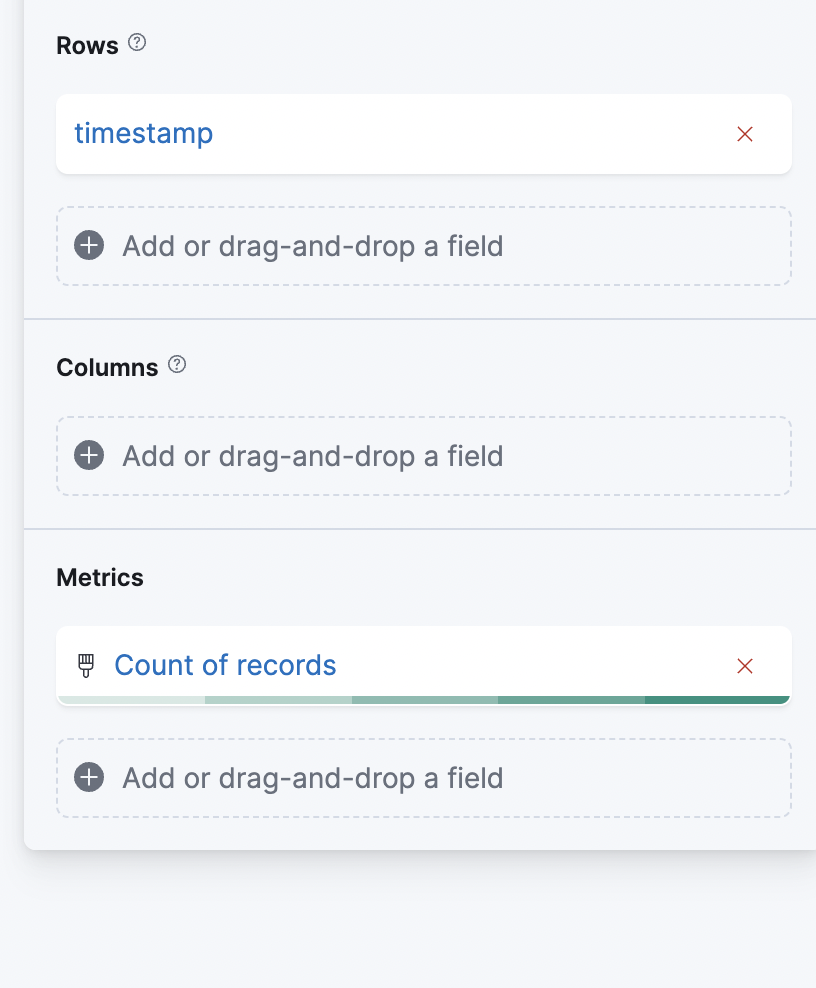Select the second-darkest green color segment
Viewport: 816px width, 988px height.
click(x=570, y=700)
